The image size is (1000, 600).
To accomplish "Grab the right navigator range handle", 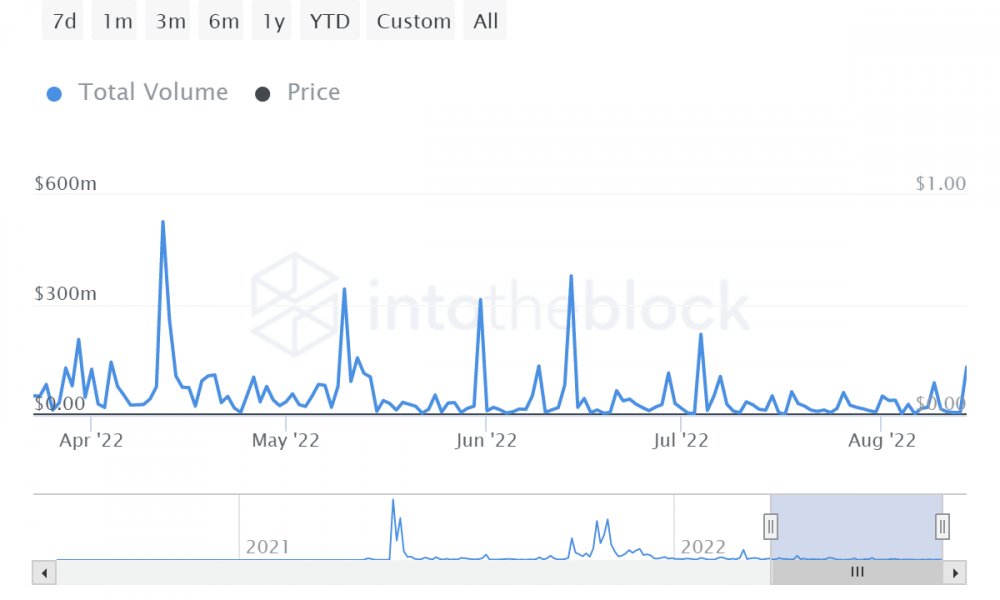I will [x=943, y=527].
